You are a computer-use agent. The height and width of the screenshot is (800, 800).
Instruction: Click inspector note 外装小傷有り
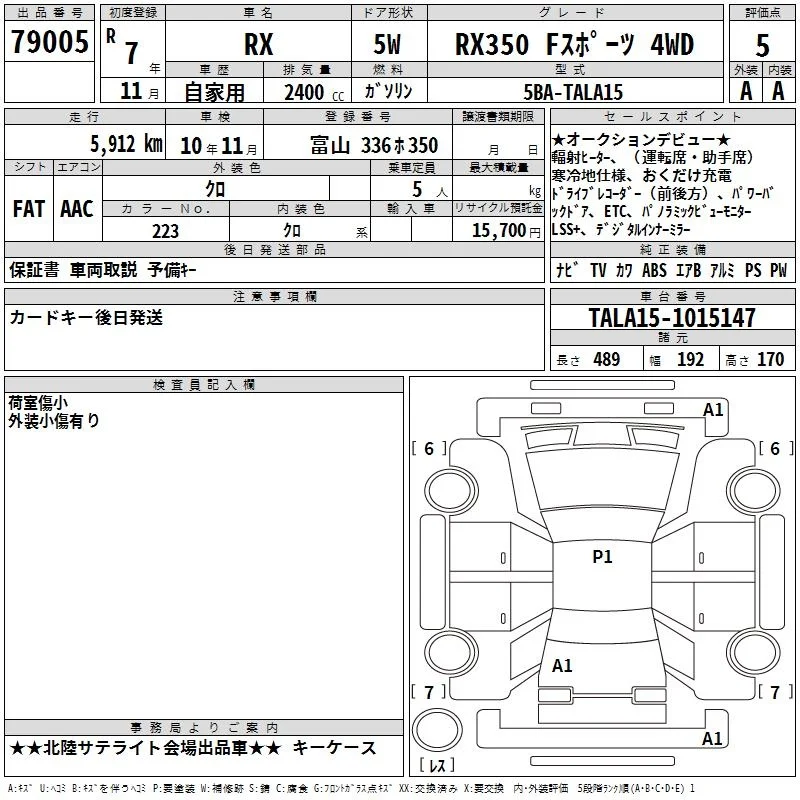[x=54, y=421]
